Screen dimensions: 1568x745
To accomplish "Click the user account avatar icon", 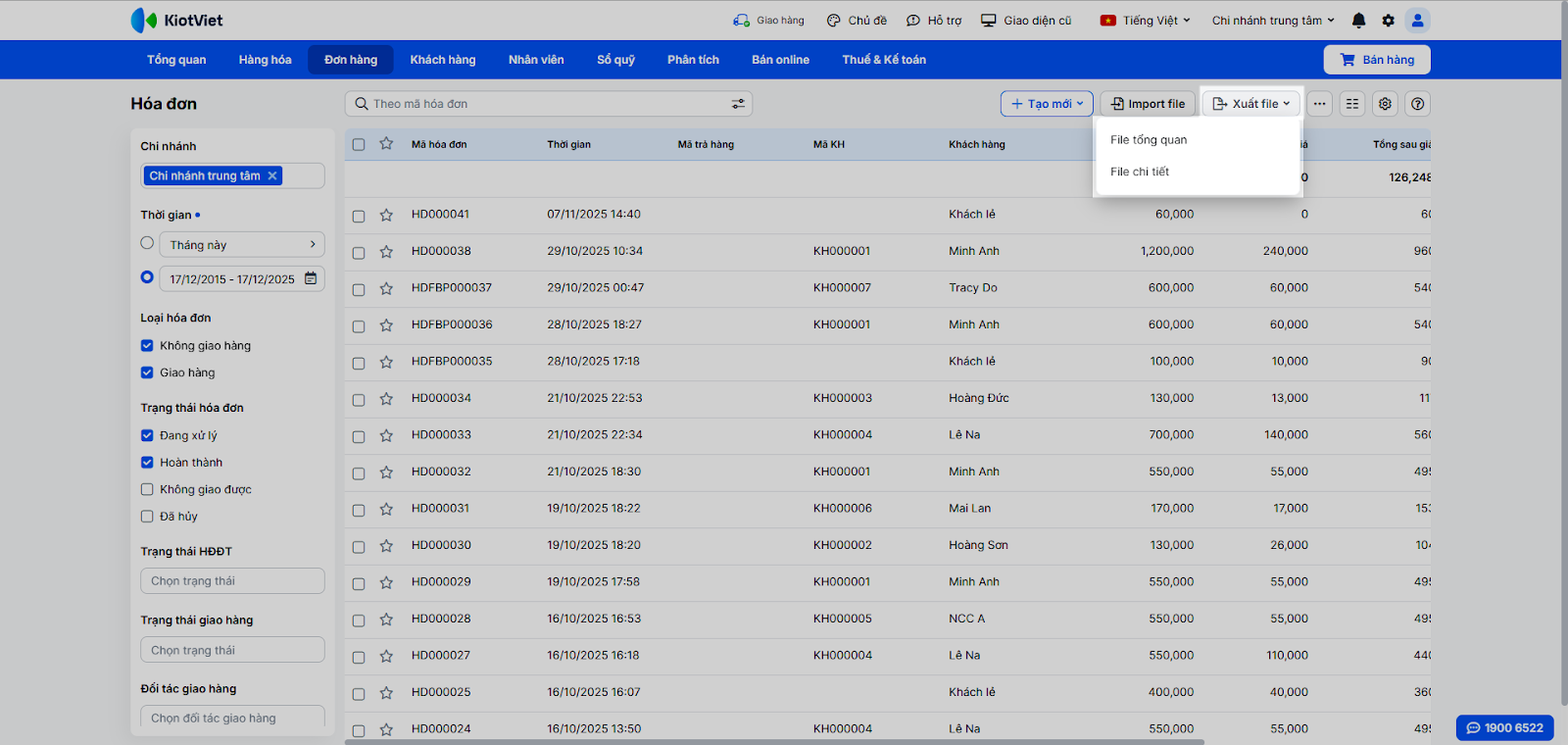I will [1417, 21].
